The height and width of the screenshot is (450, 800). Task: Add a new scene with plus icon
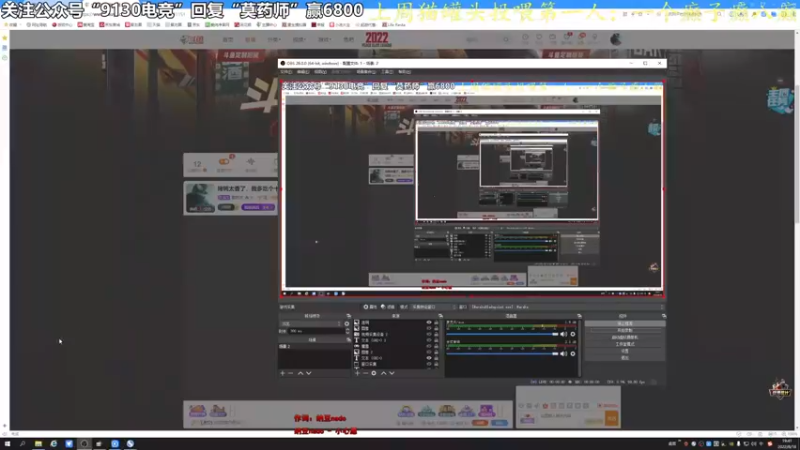click(x=283, y=373)
